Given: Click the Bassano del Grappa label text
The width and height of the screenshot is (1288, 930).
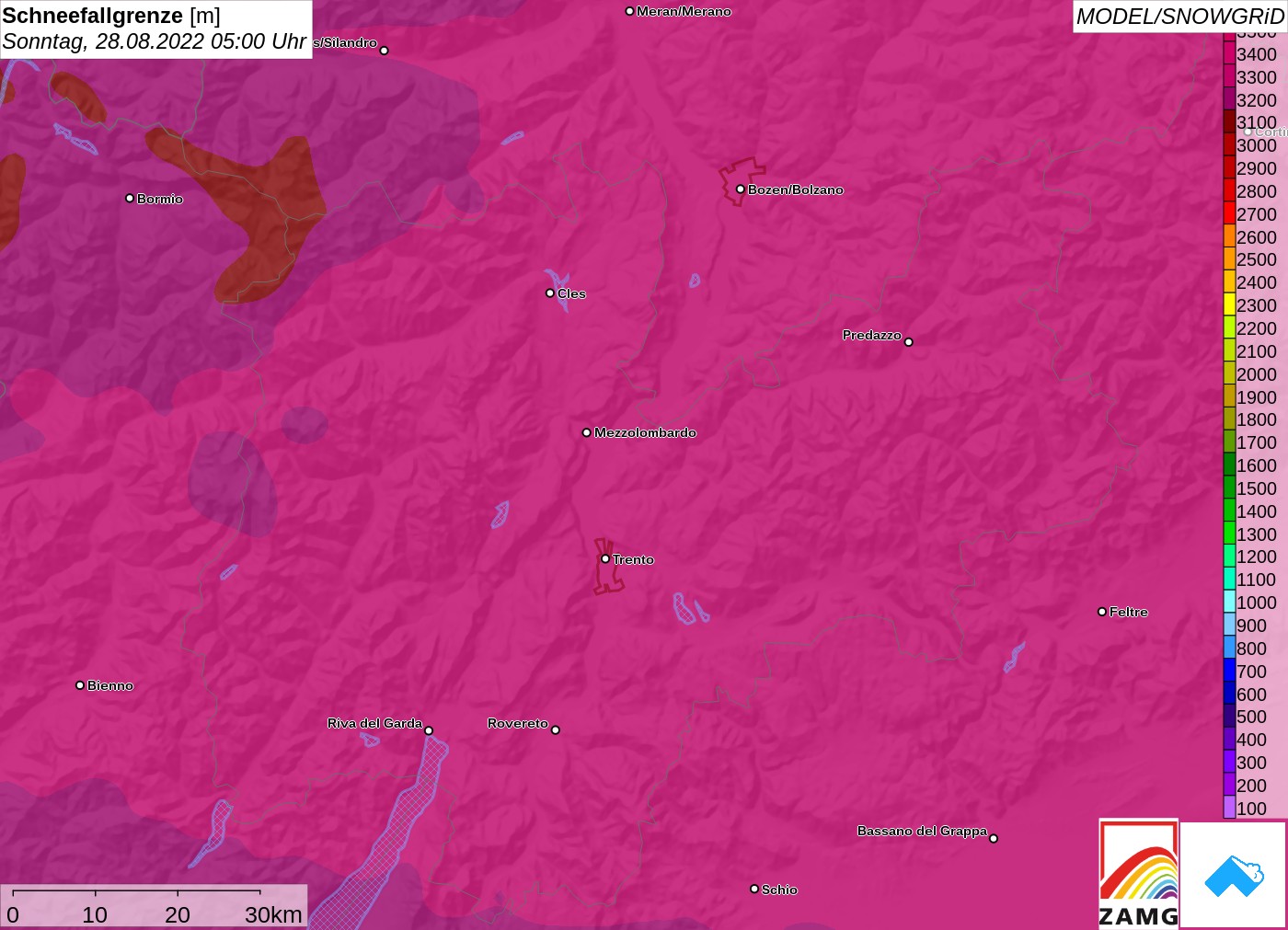Looking at the screenshot, I should [922, 831].
